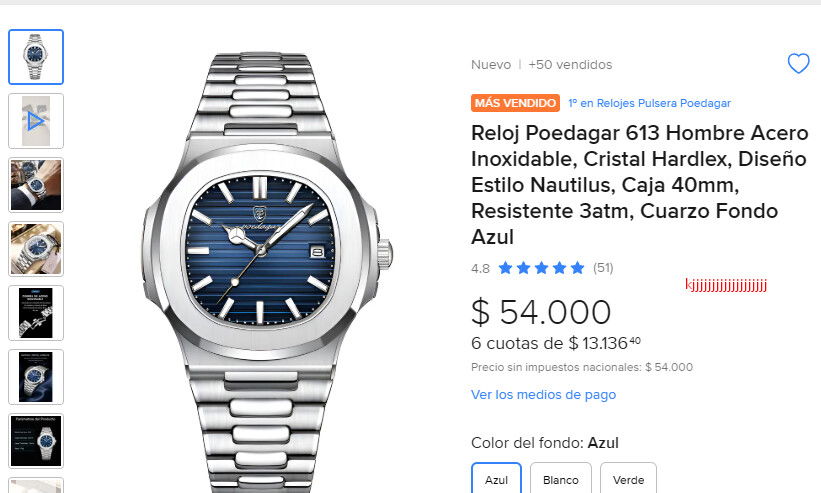Screen dimensions: 821x493
Task: Open "1º en Relojes Pulsera Poedagar" ranking link
Action: tap(650, 103)
